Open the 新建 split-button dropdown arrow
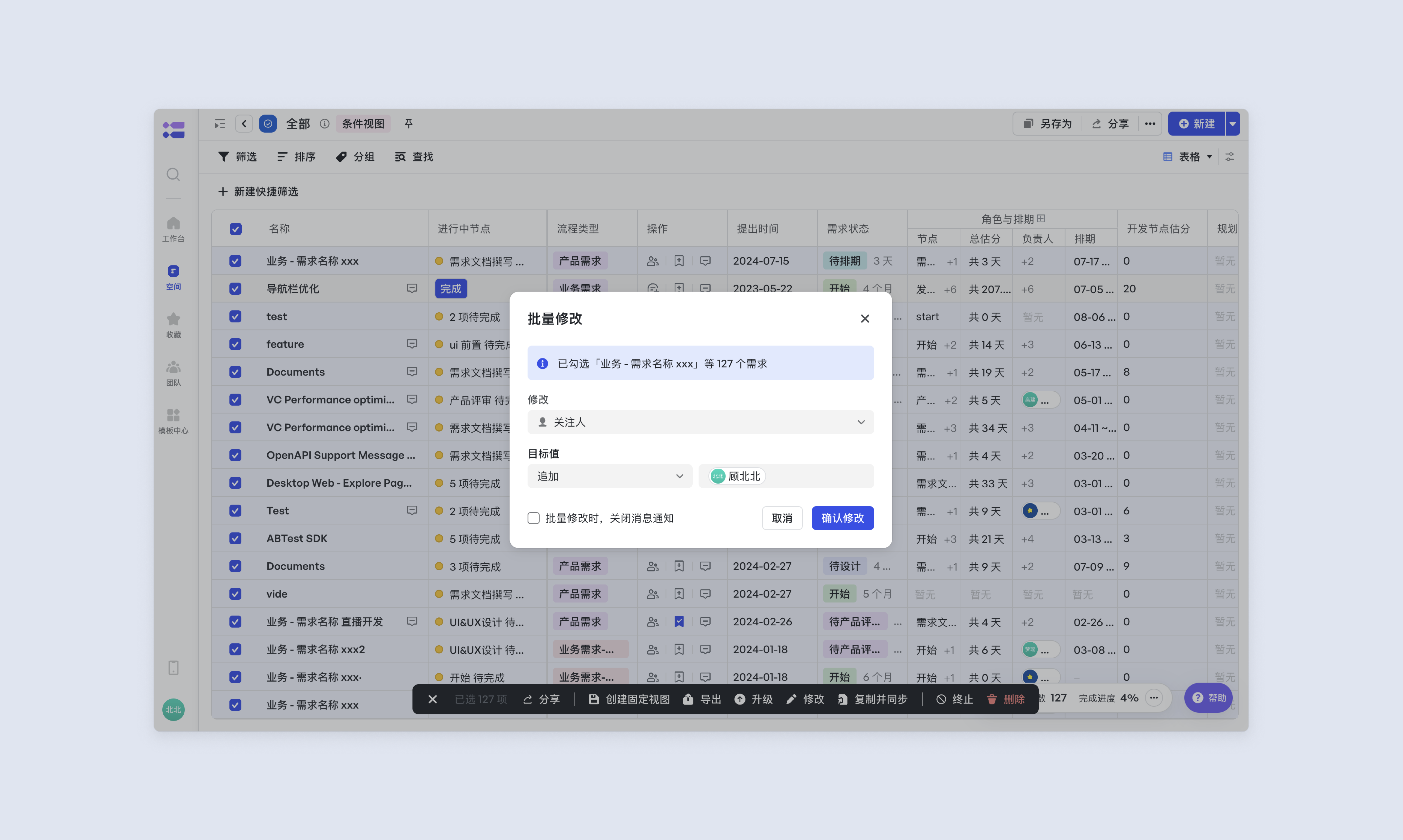This screenshot has height=840, width=1403. (1233, 123)
